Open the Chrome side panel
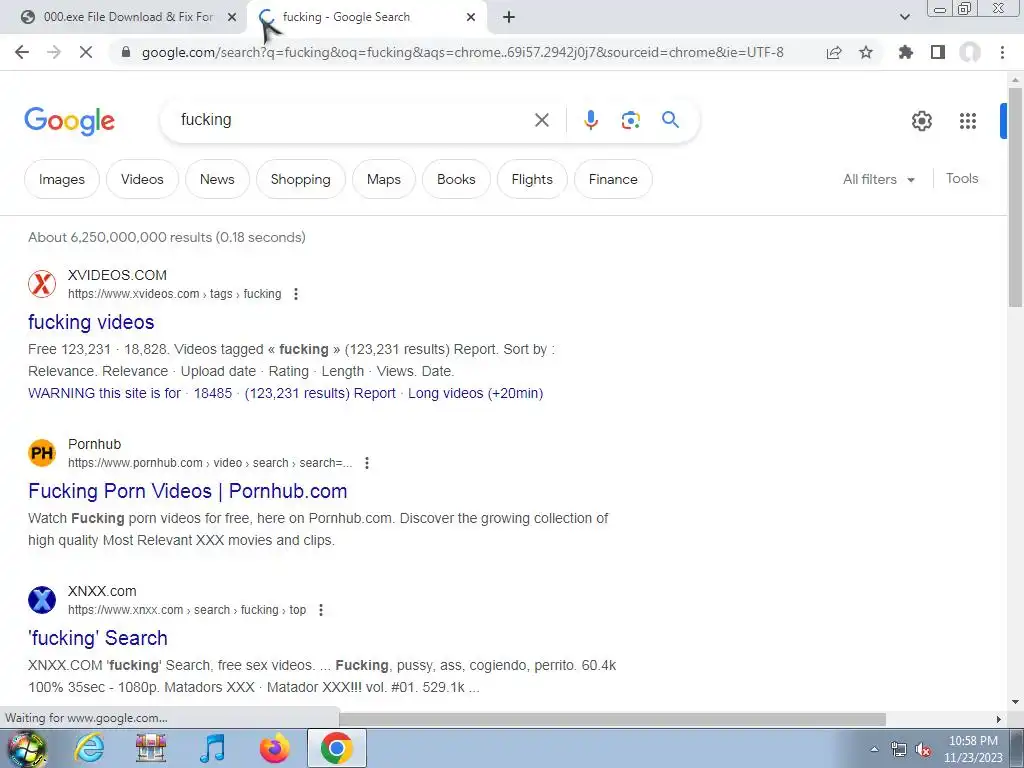This screenshot has width=1024, height=768. (x=938, y=52)
